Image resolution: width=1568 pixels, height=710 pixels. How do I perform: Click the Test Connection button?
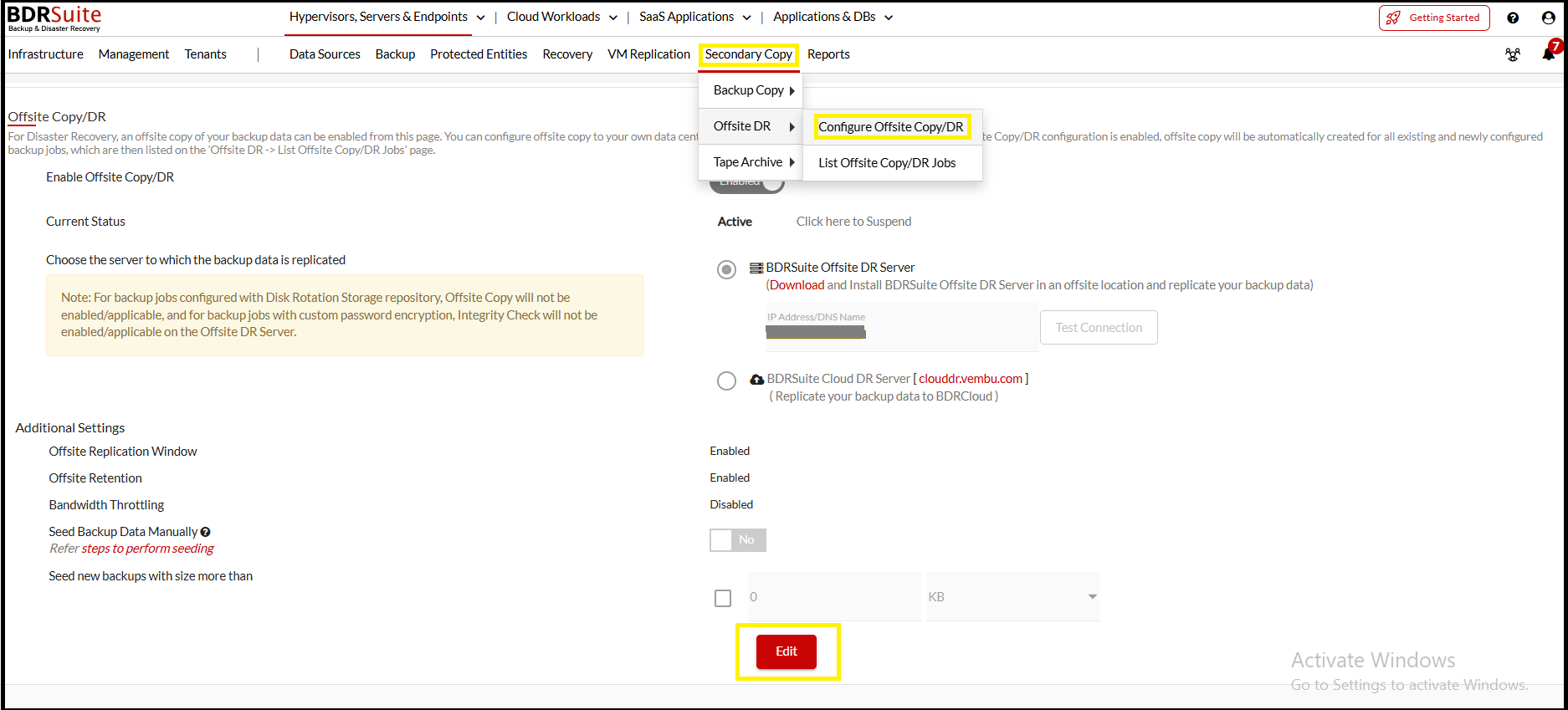[1099, 328]
